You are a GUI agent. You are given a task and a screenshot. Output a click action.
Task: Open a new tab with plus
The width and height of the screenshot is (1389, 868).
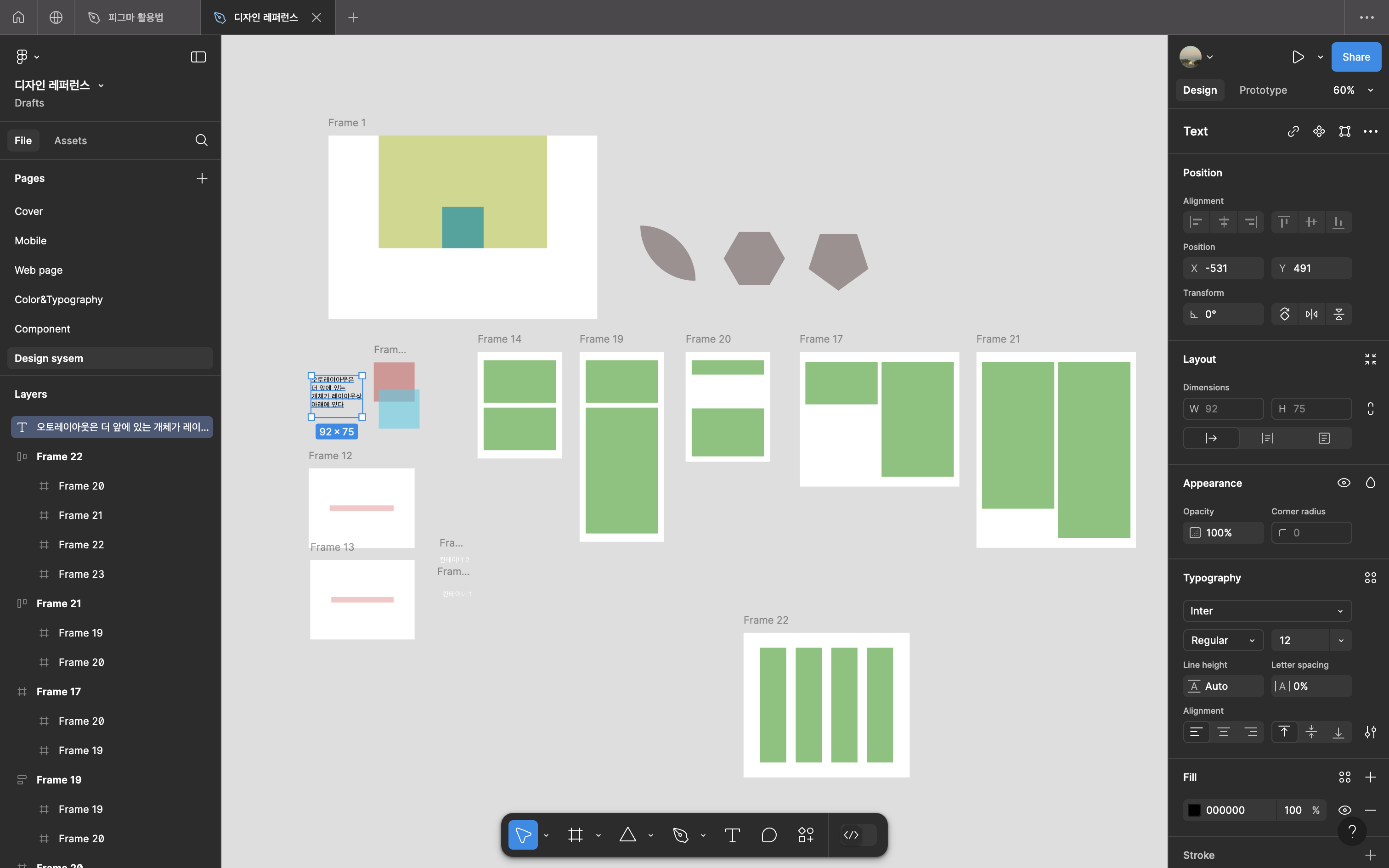353,17
